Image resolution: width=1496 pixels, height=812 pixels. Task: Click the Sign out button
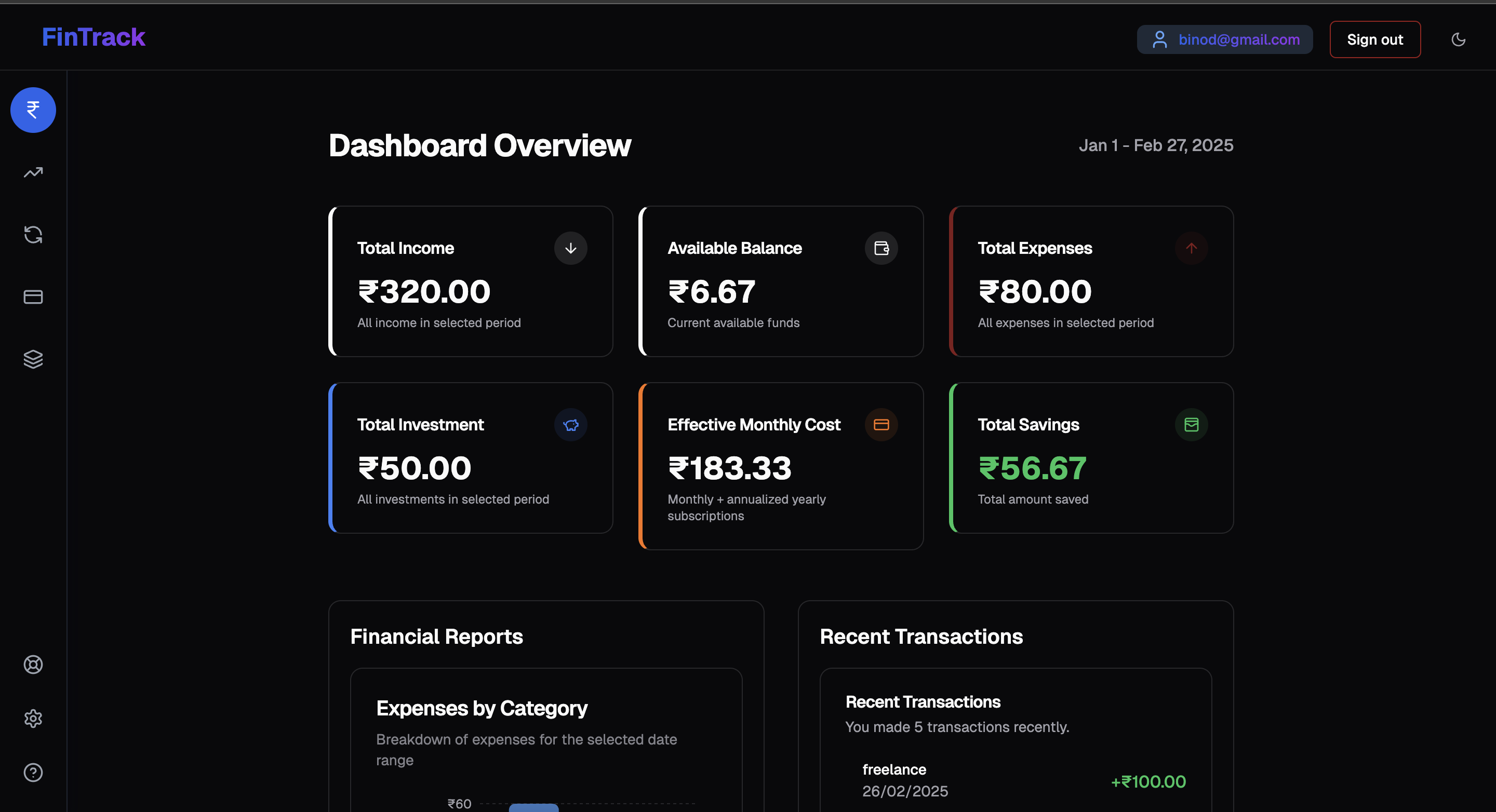click(x=1374, y=39)
